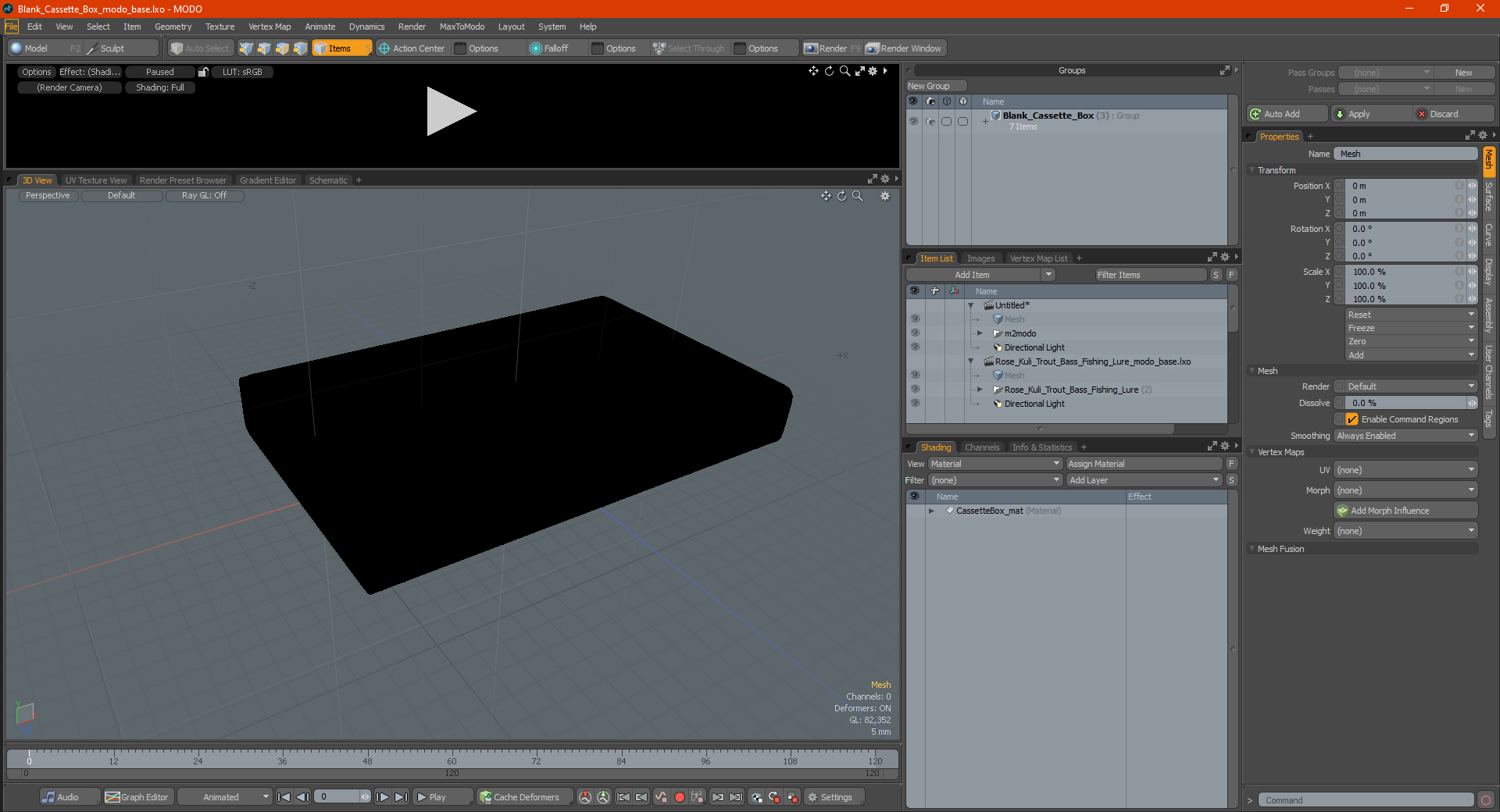Click the red record keyframe icon
The width and height of the screenshot is (1500, 812).
pos(680,797)
